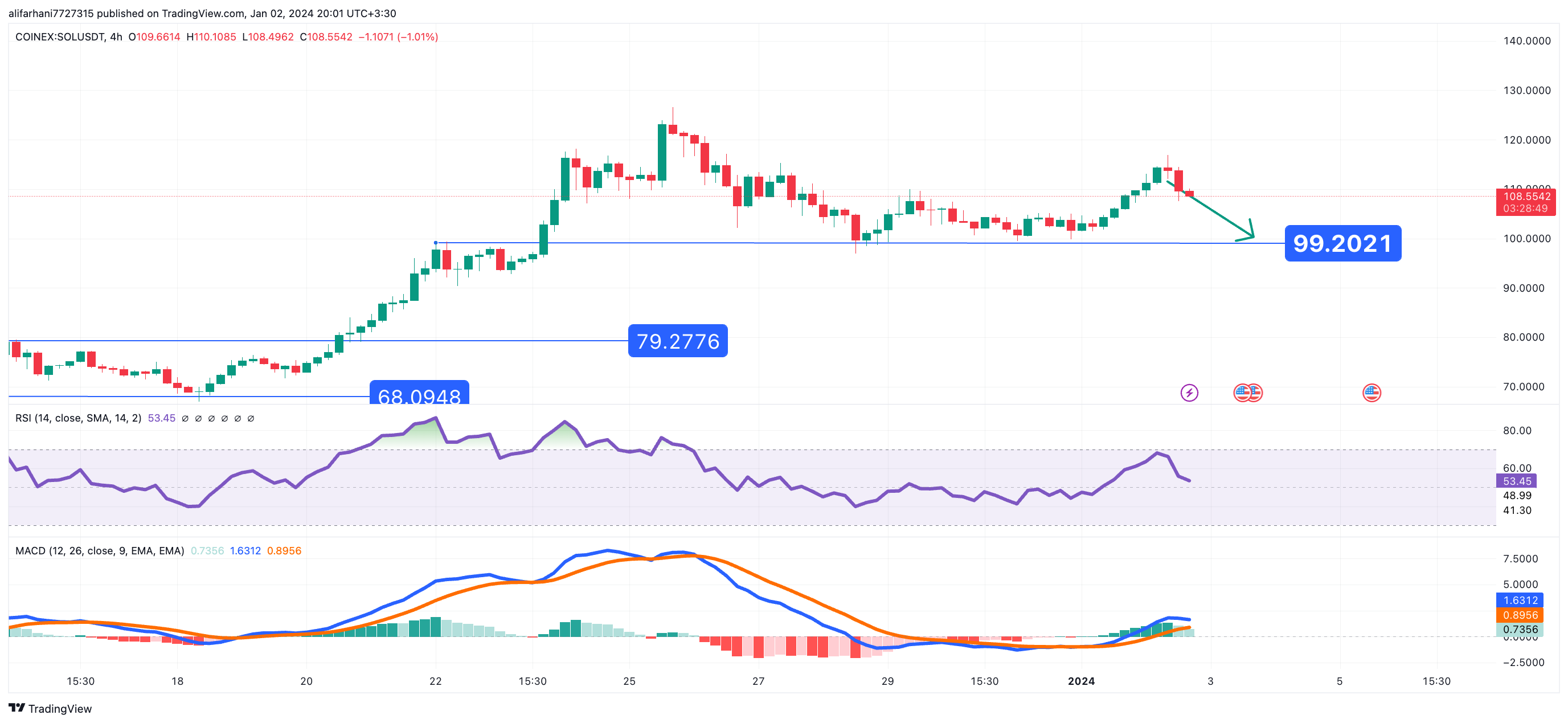Viewport: 1568px width, 723px height.
Task: Click the 25 date label on the time axis
Action: pos(629,681)
